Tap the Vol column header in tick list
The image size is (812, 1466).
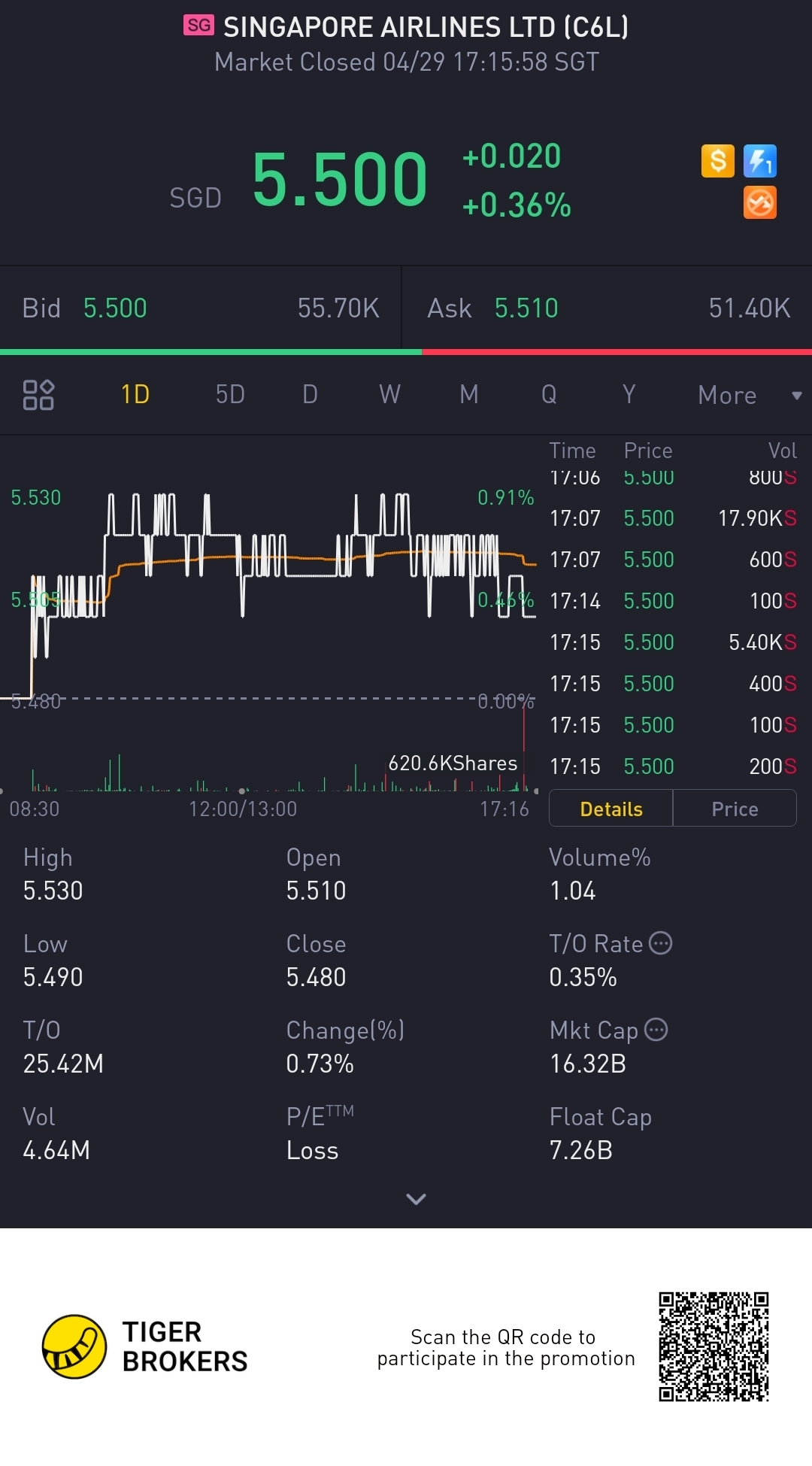click(782, 451)
